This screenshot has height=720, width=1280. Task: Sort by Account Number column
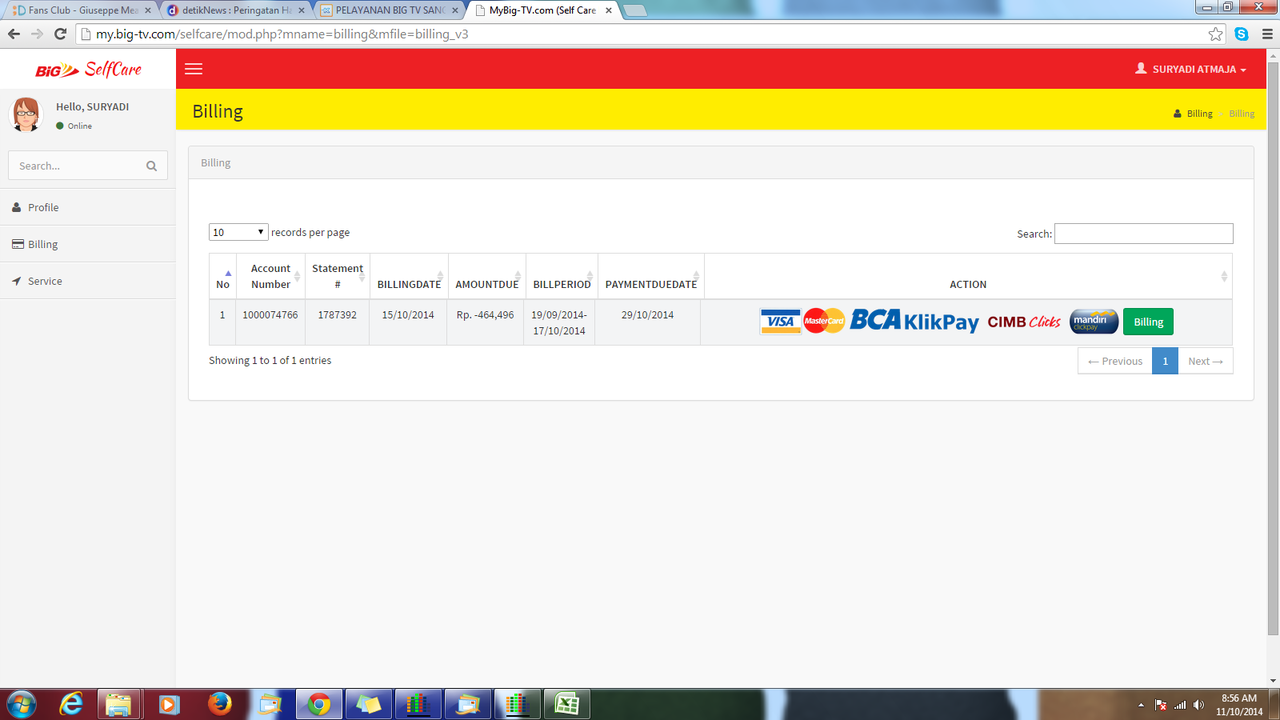click(270, 276)
